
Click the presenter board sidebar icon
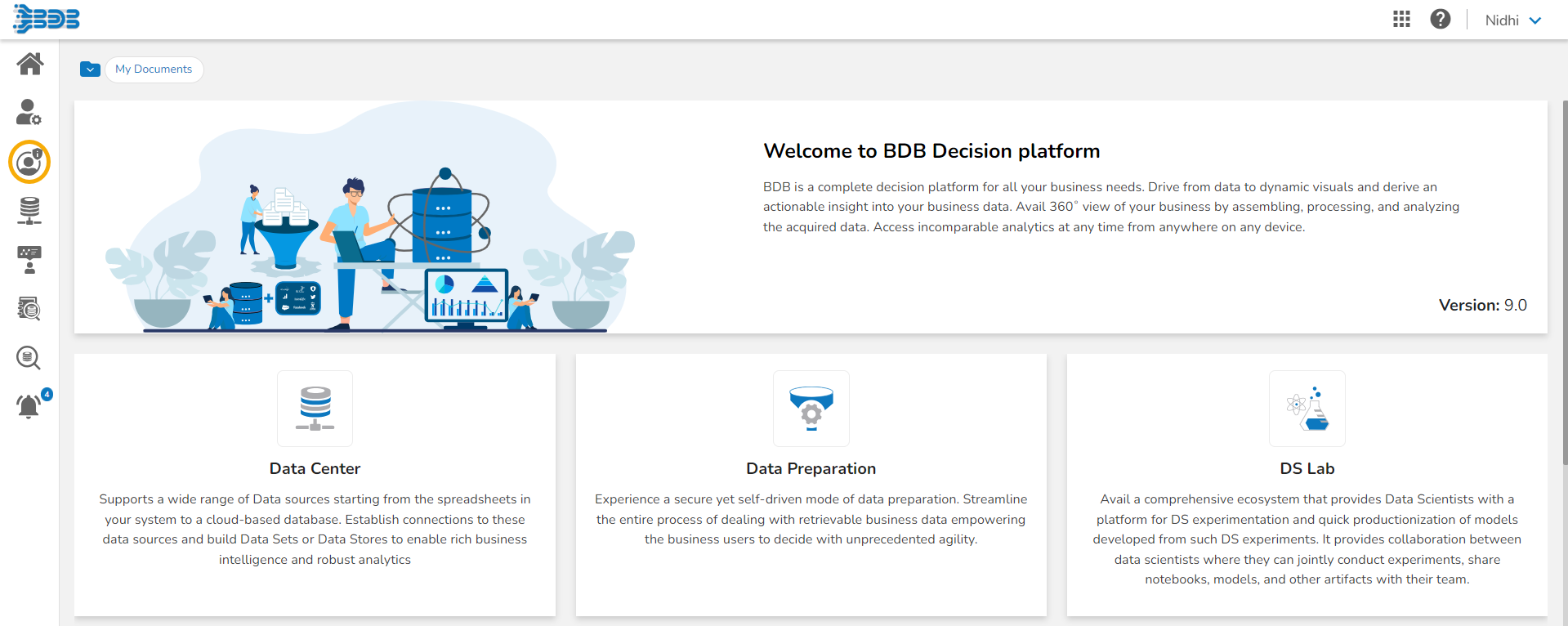[29, 260]
